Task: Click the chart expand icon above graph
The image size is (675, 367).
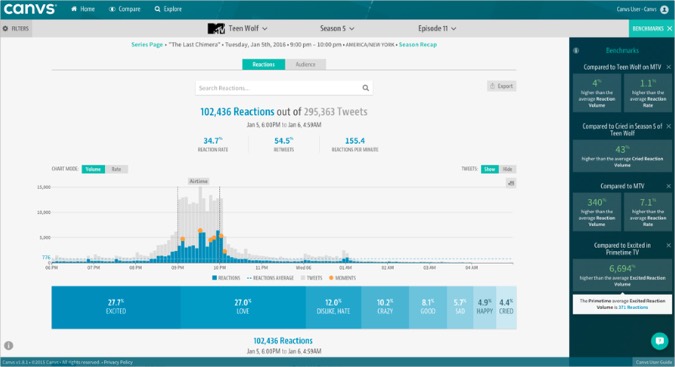Action: click(511, 183)
